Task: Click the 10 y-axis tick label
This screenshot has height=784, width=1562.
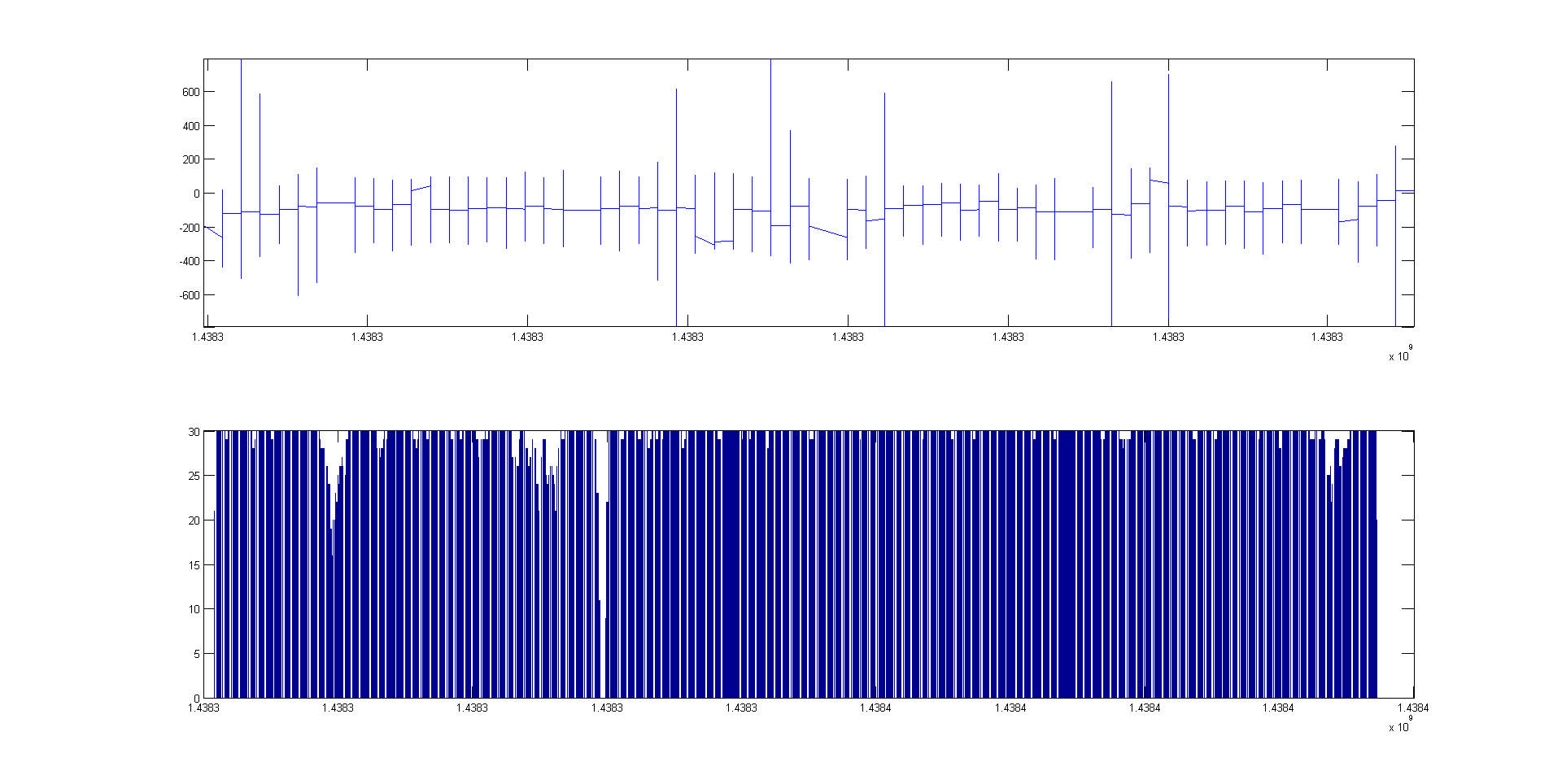Action: [194, 609]
